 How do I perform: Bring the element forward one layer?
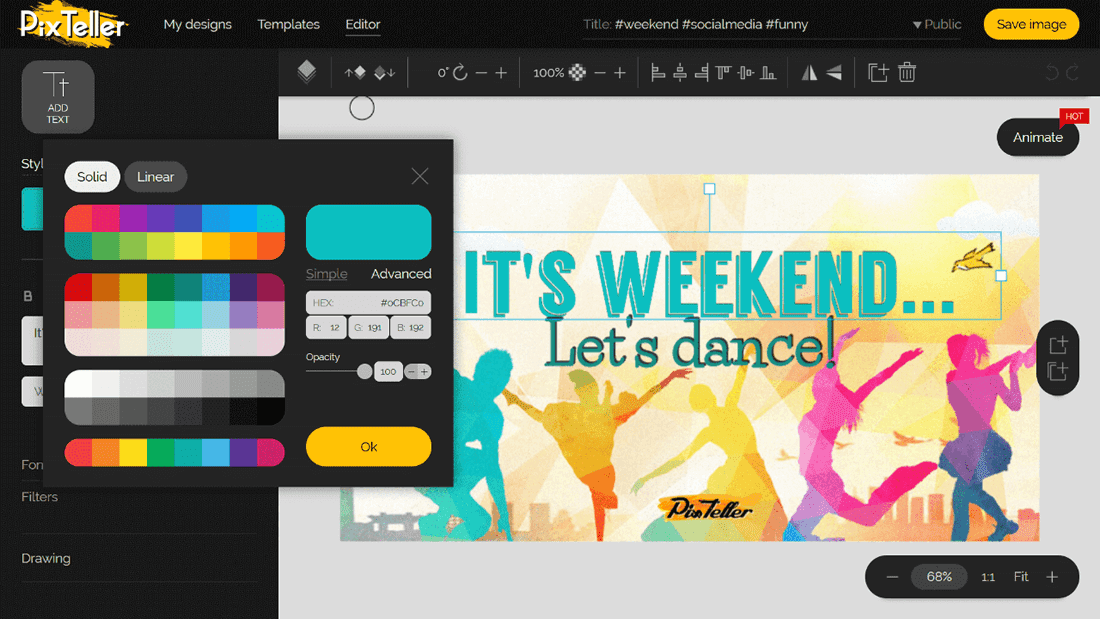pyautogui.click(x=355, y=72)
